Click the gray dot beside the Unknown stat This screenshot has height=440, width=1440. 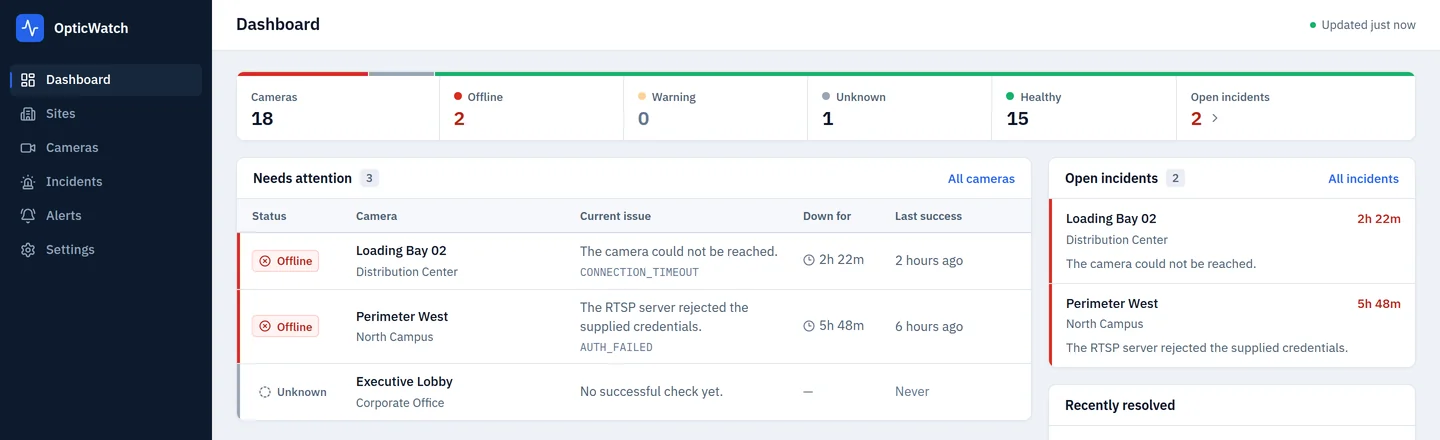(826, 96)
